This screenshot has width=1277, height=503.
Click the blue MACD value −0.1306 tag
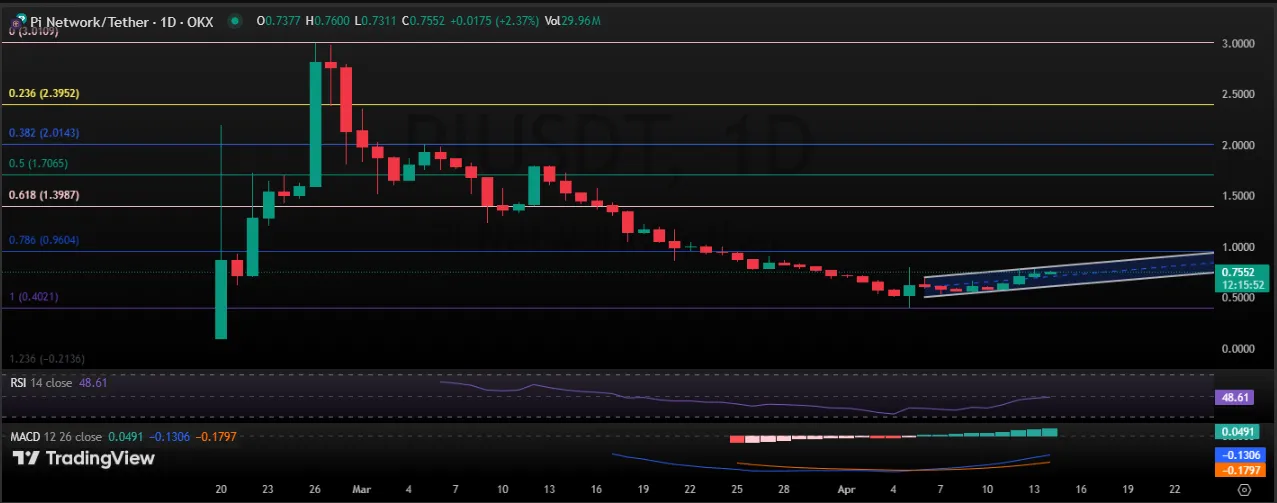pos(1240,453)
